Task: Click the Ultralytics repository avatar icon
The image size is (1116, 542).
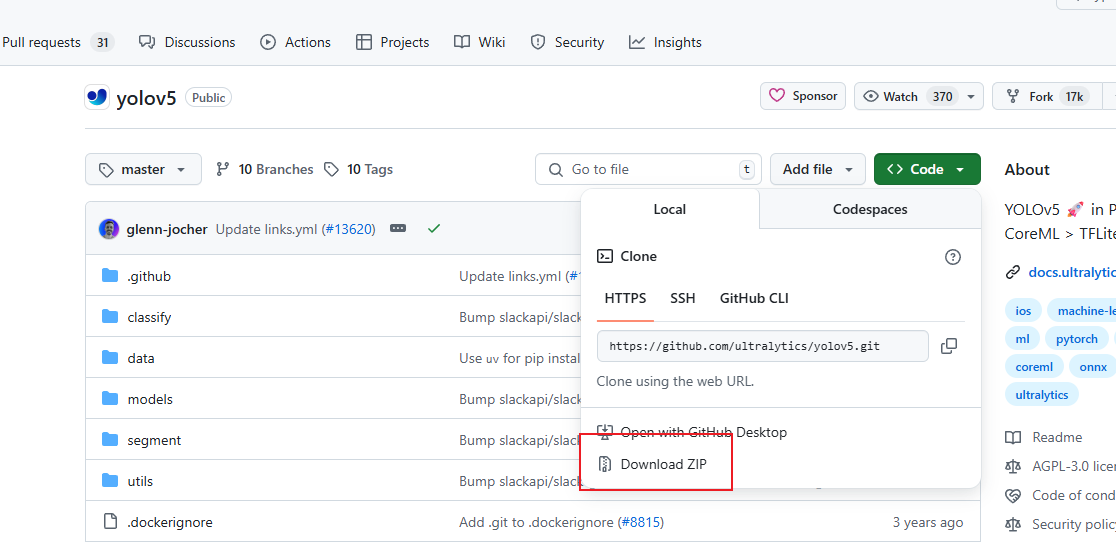Action: tap(97, 97)
